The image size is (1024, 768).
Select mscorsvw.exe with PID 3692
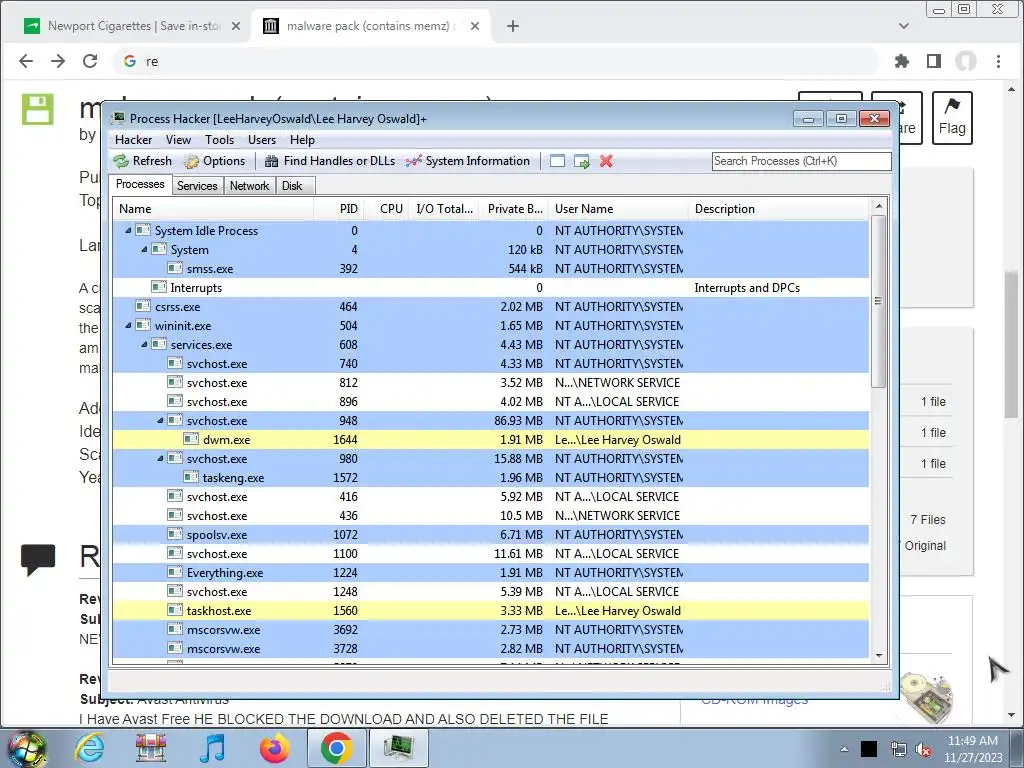[x=490, y=630]
